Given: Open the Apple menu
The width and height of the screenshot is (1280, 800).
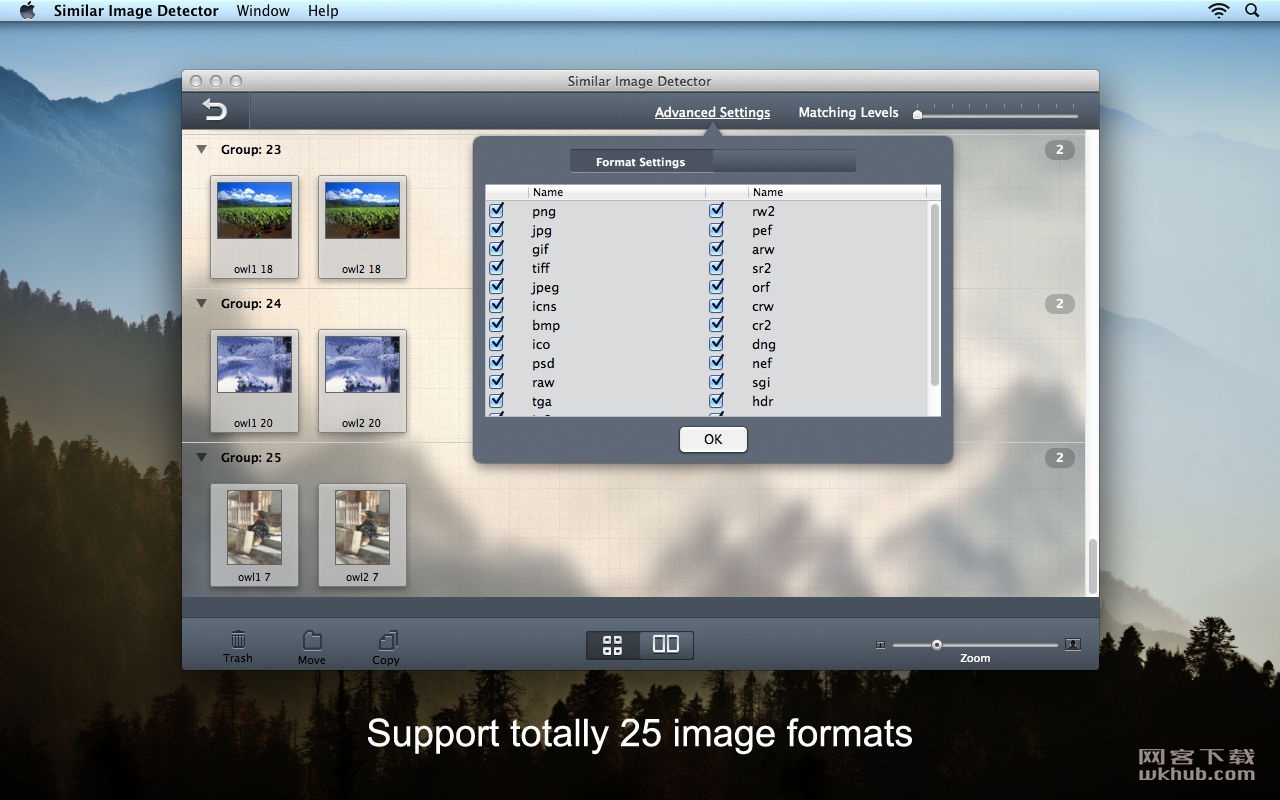Looking at the screenshot, I should coord(28,11).
